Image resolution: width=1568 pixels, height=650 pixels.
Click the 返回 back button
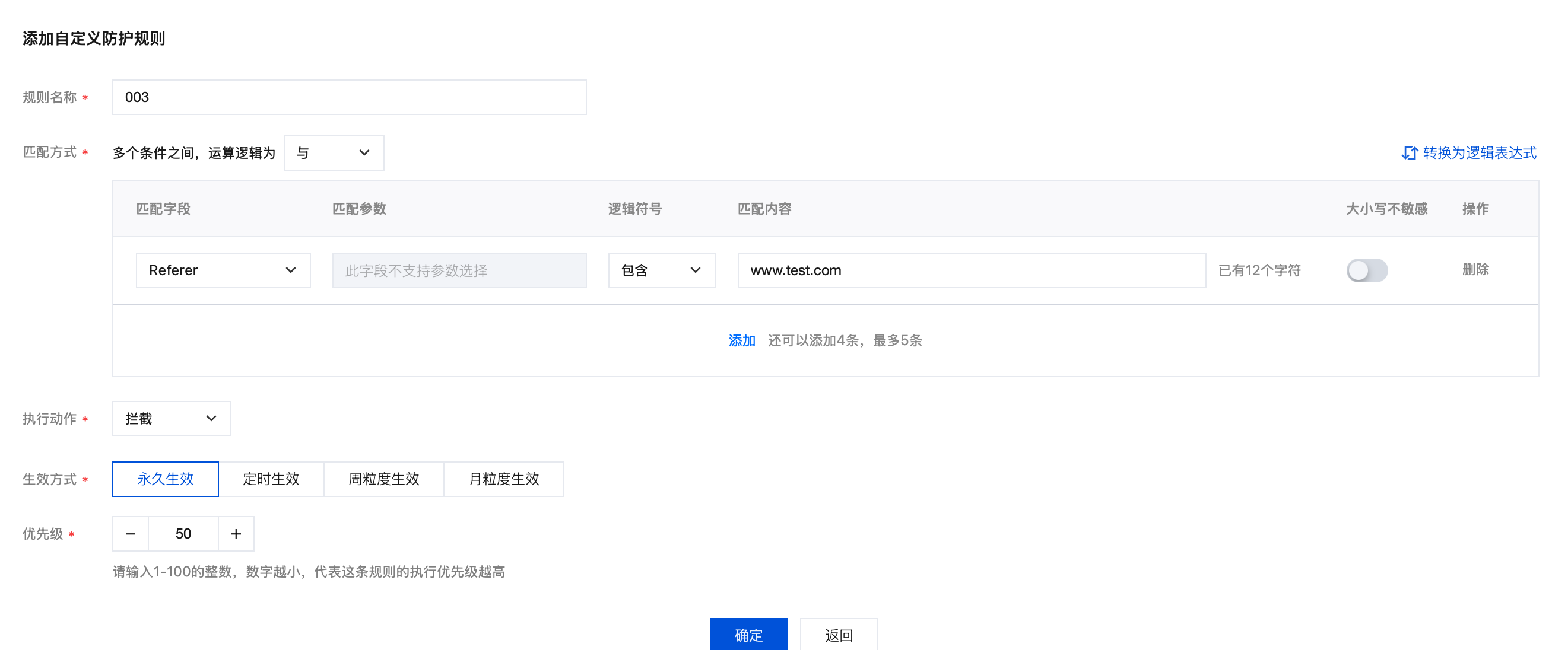pos(838,634)
